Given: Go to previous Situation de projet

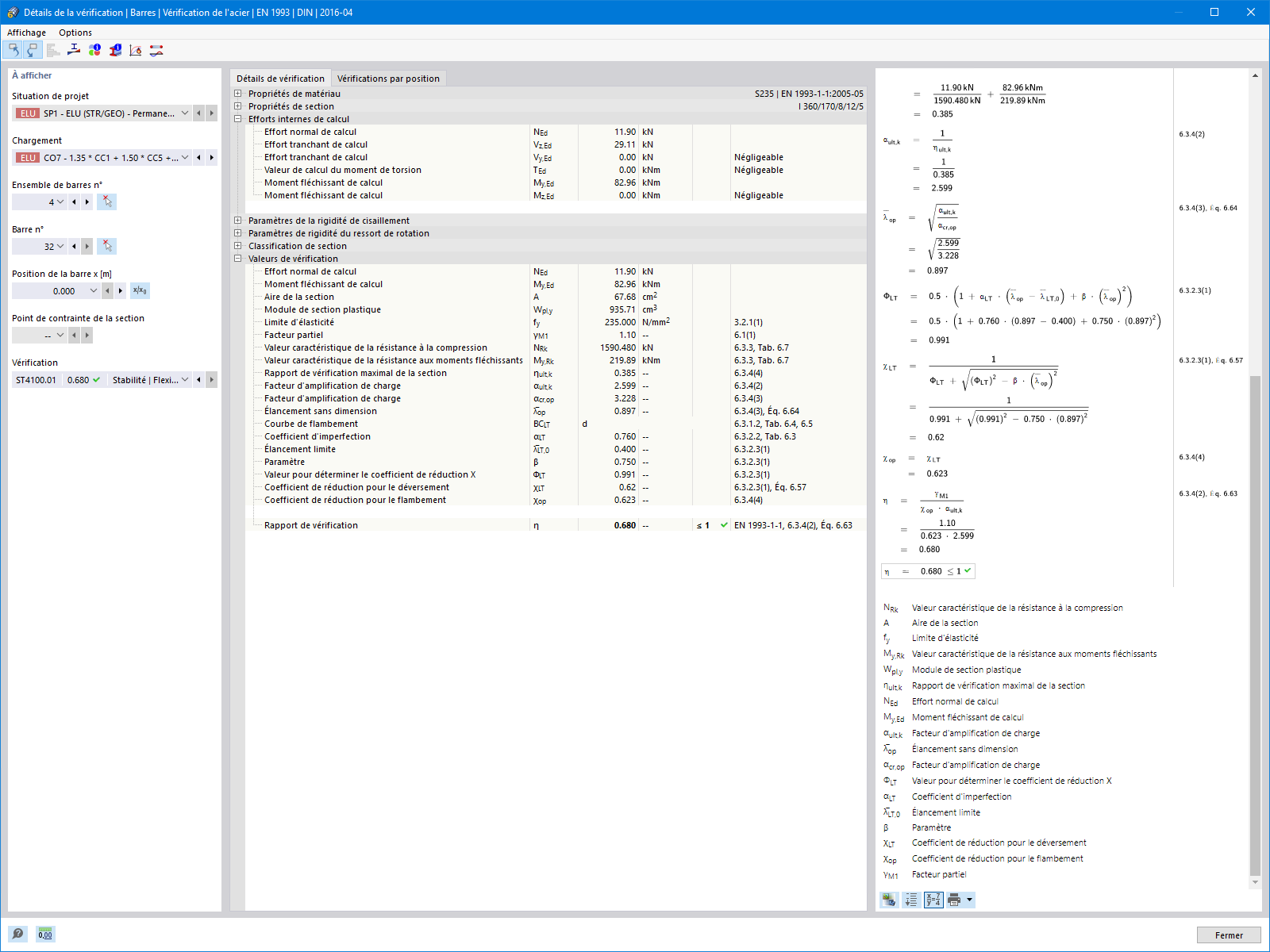Looking at the screenshot, I should [198, 113].
